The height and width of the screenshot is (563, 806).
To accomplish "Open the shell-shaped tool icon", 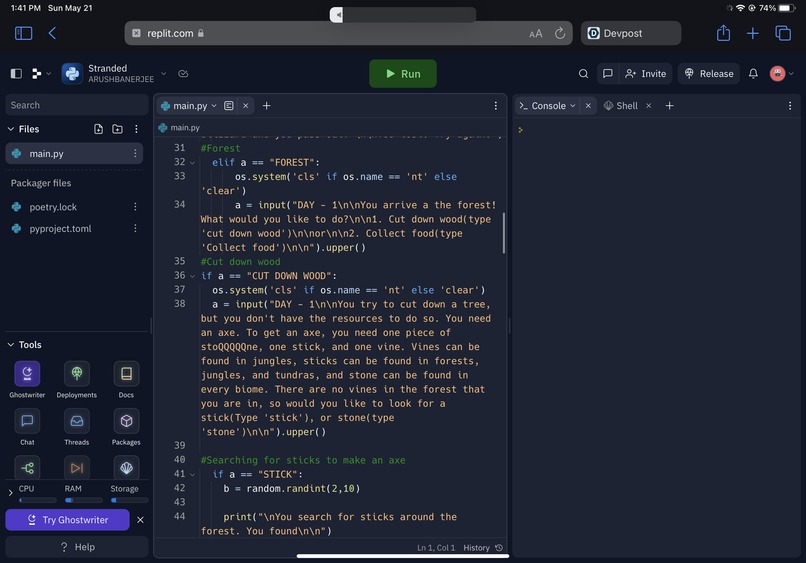I will (126, 467).
